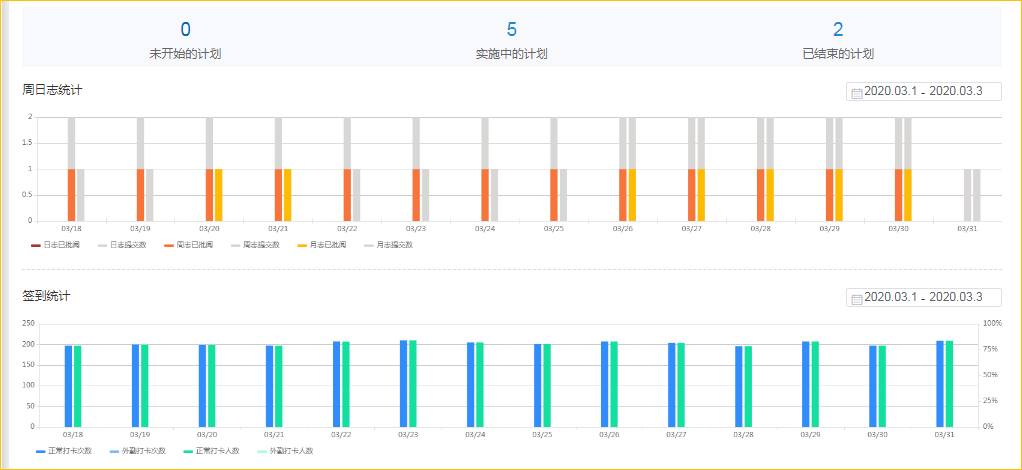Image resolution: width=1022 pixels, height=470 pixels.
Task: Hide 日志提交数 legend series
Action: coord(121,244)
